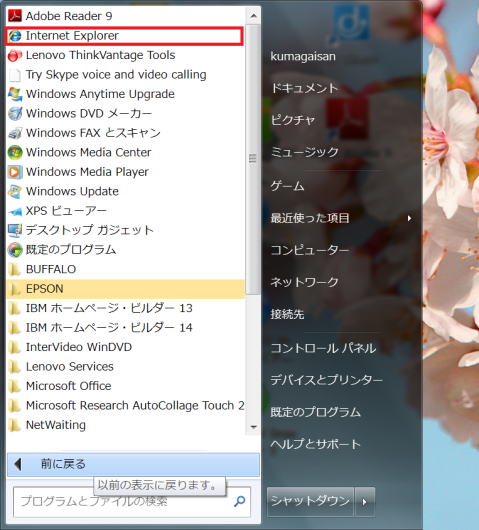Open Lenovo ThinkVantage Tools icon
Image resolution: width=479 pixels, height=530 pixels.
15,55
